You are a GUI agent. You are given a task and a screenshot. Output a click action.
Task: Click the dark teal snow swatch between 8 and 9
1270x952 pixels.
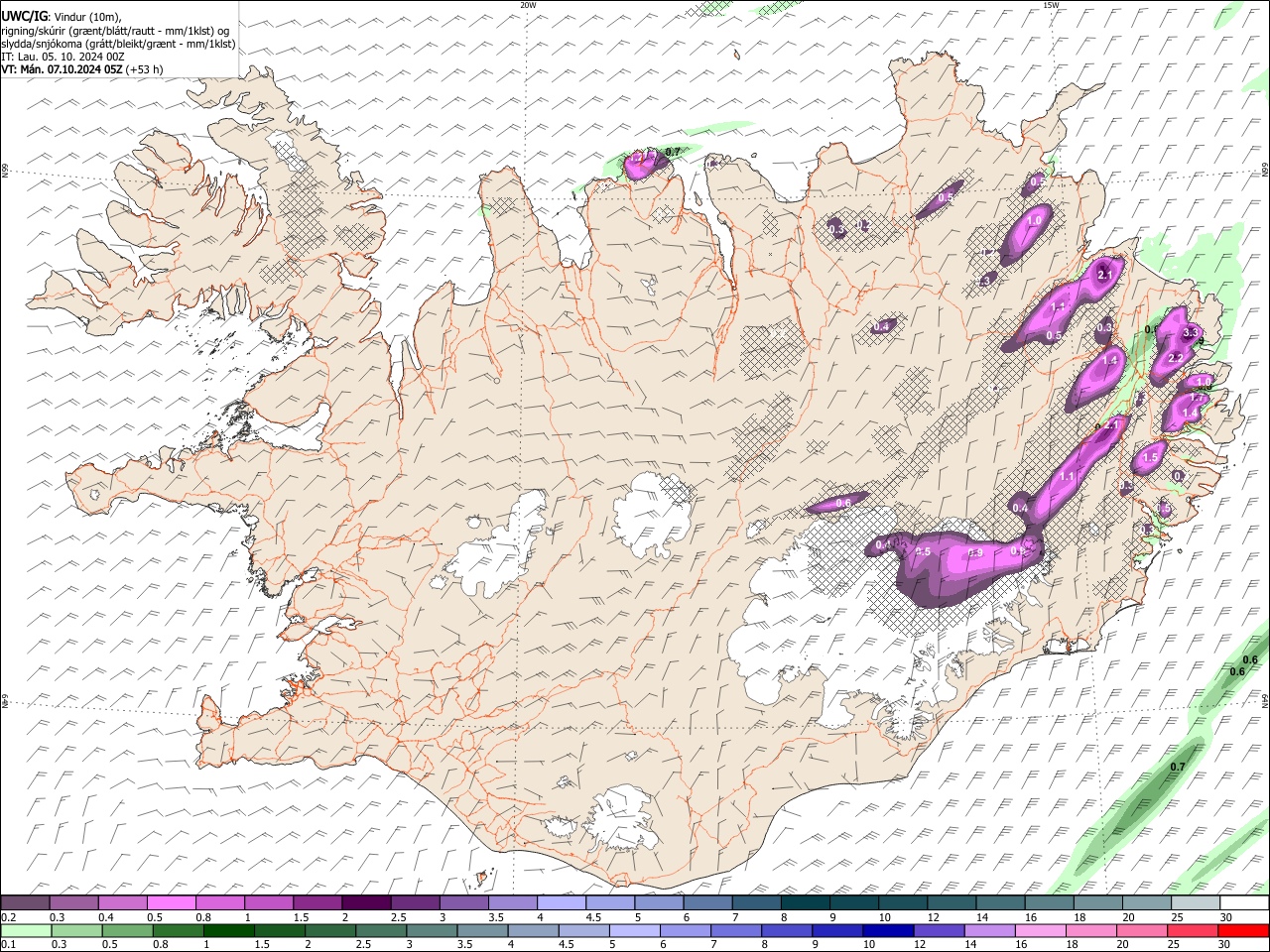[805, 902]
